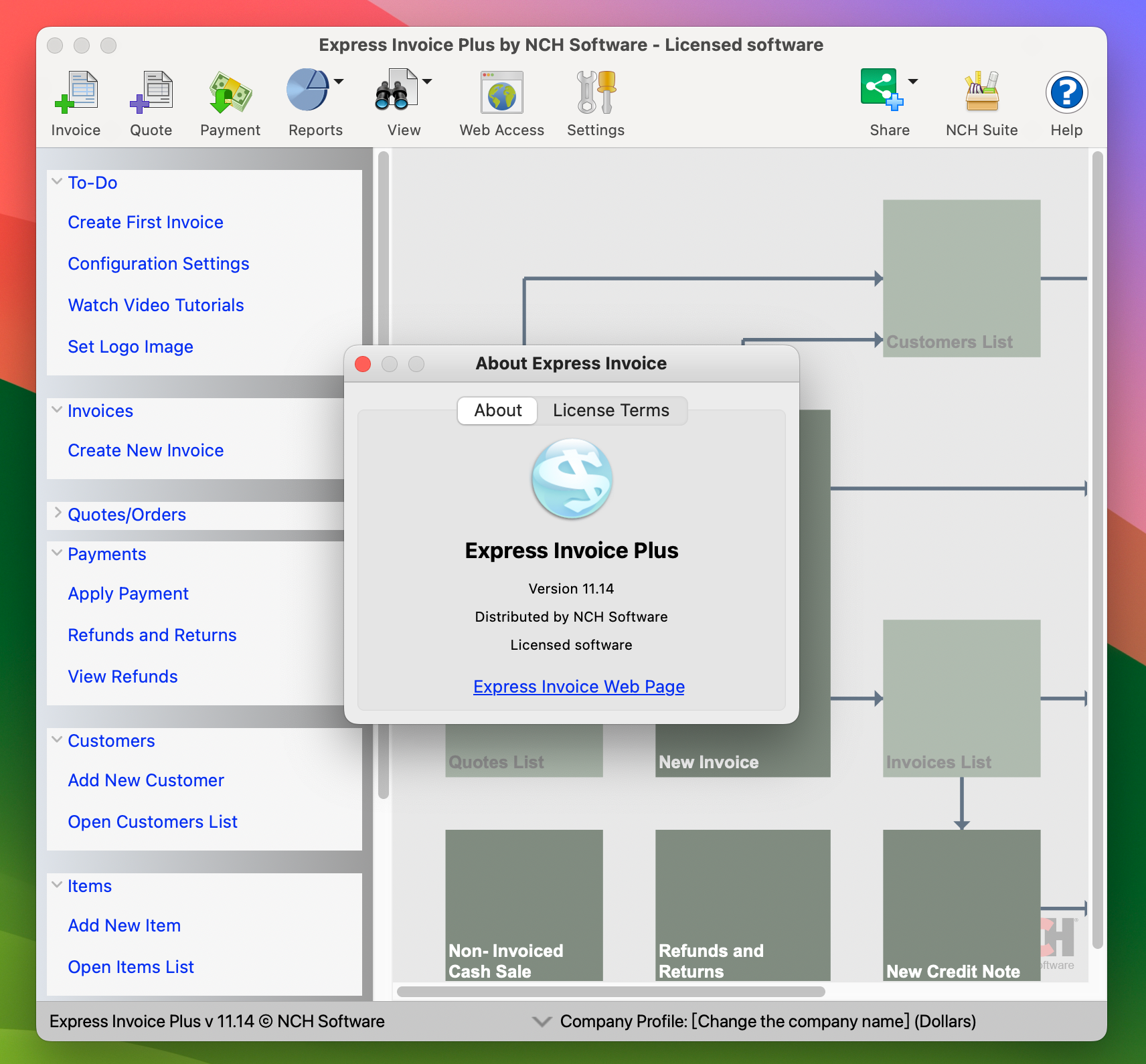Click the Express Invoice dollar logo
1146x1064 pixels.
coord(572,479)
